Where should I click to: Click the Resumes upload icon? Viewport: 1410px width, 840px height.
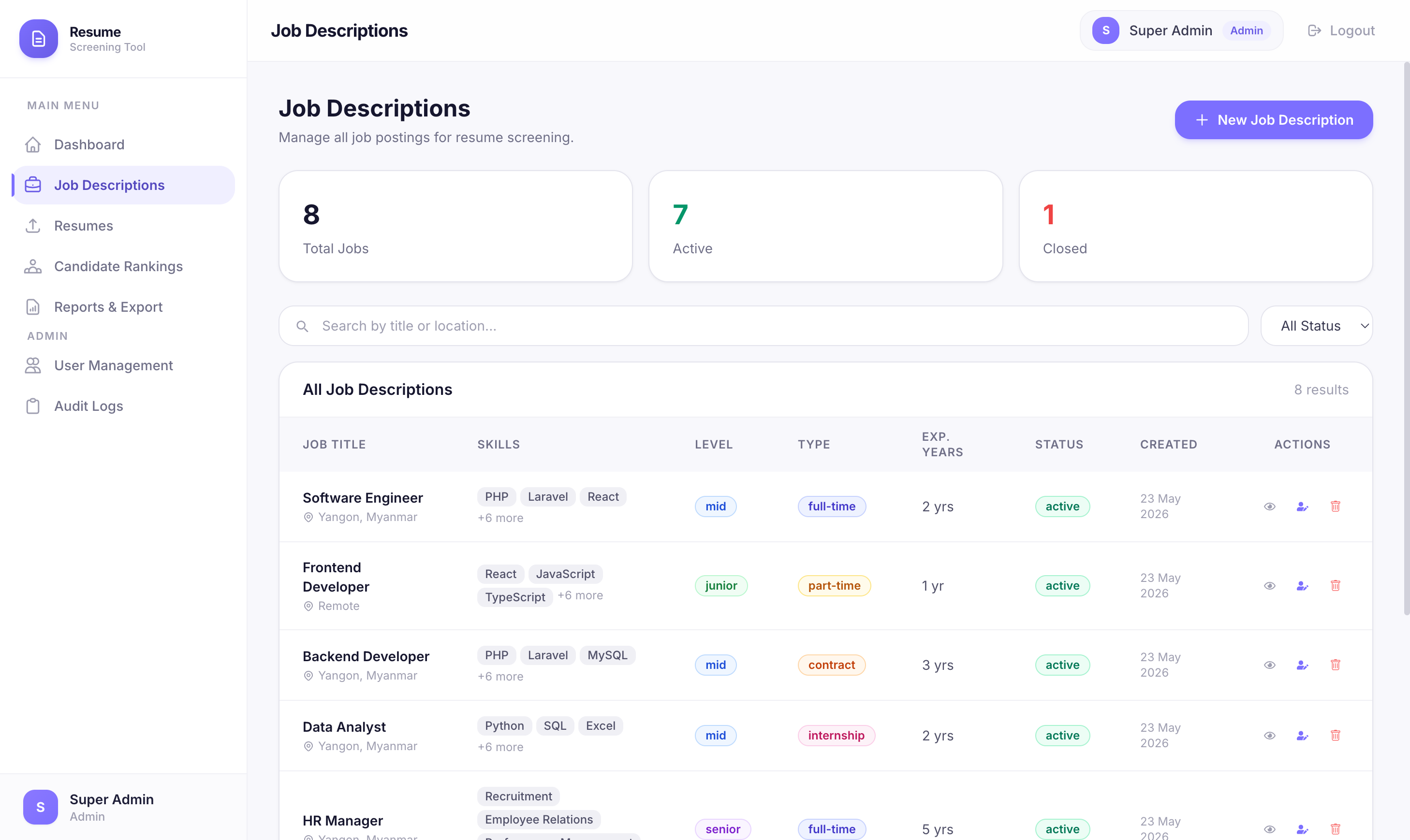tap(33, 226)
